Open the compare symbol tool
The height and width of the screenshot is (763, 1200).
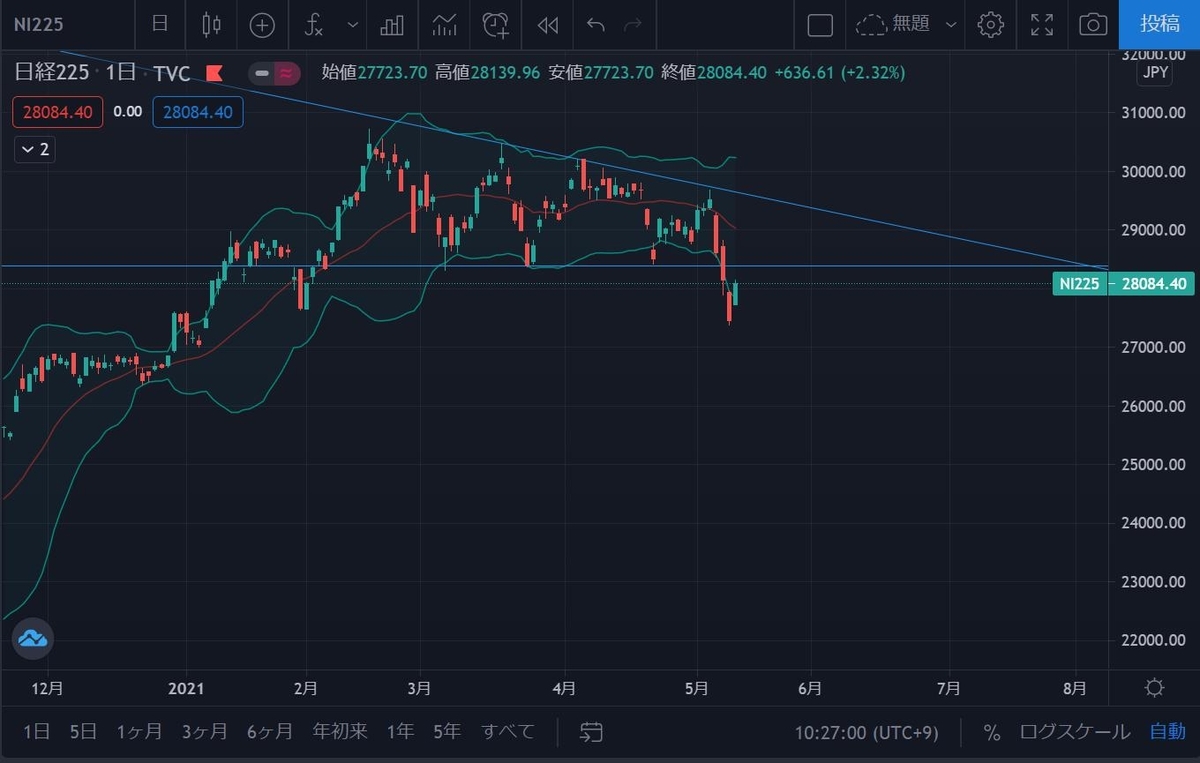click(x=262, y=25)
